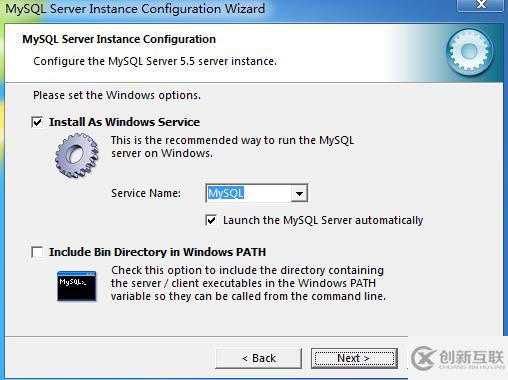Click the 'Install As Windows Service' label
This screenshot has width=508, height=380.
click(124, 122)
